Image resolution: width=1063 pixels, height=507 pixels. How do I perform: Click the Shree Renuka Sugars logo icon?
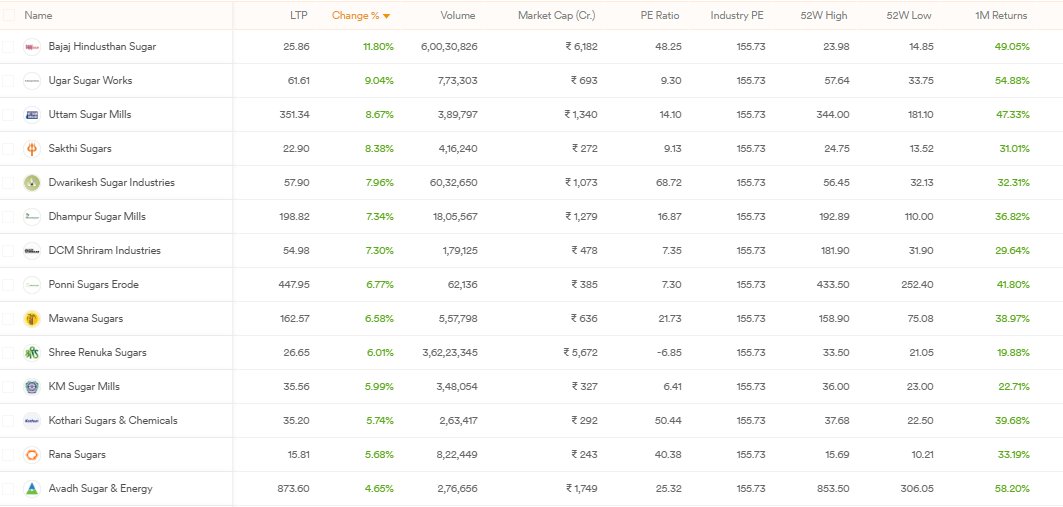[x=32, y=352]
